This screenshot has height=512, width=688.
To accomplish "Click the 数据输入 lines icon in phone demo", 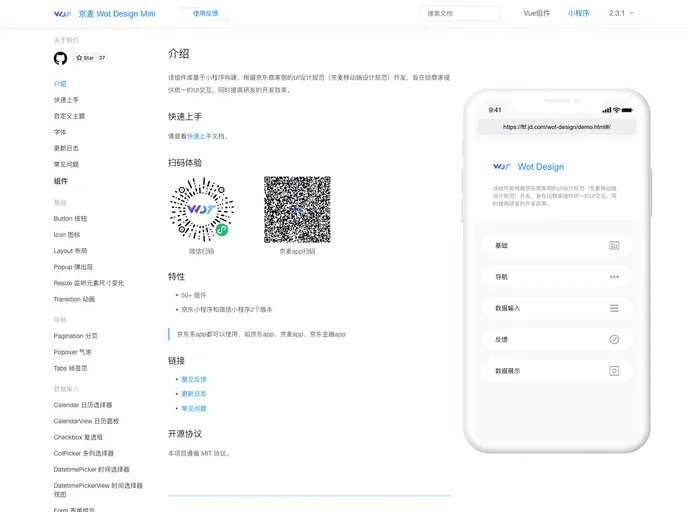I will pyautogui.click(x=614, y=308).
